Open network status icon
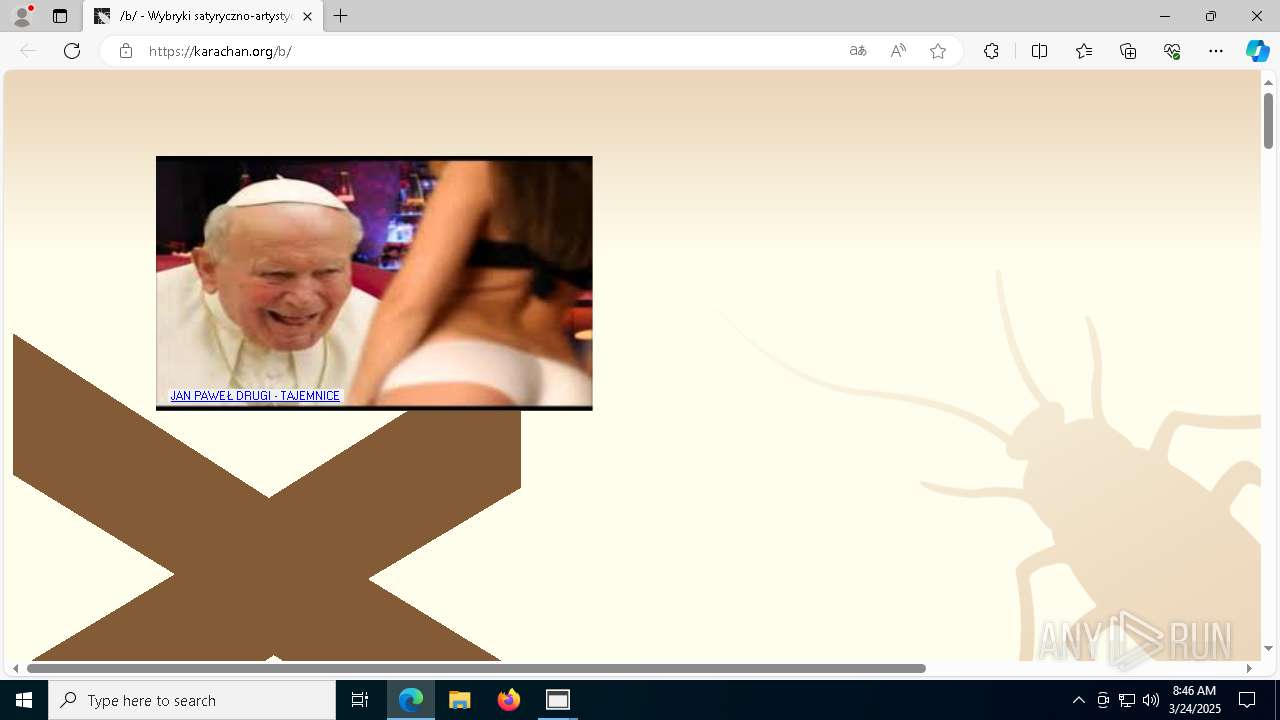Image resolution: width=1280 pixels, height=720 pixels. click(x=1127, y=700)
